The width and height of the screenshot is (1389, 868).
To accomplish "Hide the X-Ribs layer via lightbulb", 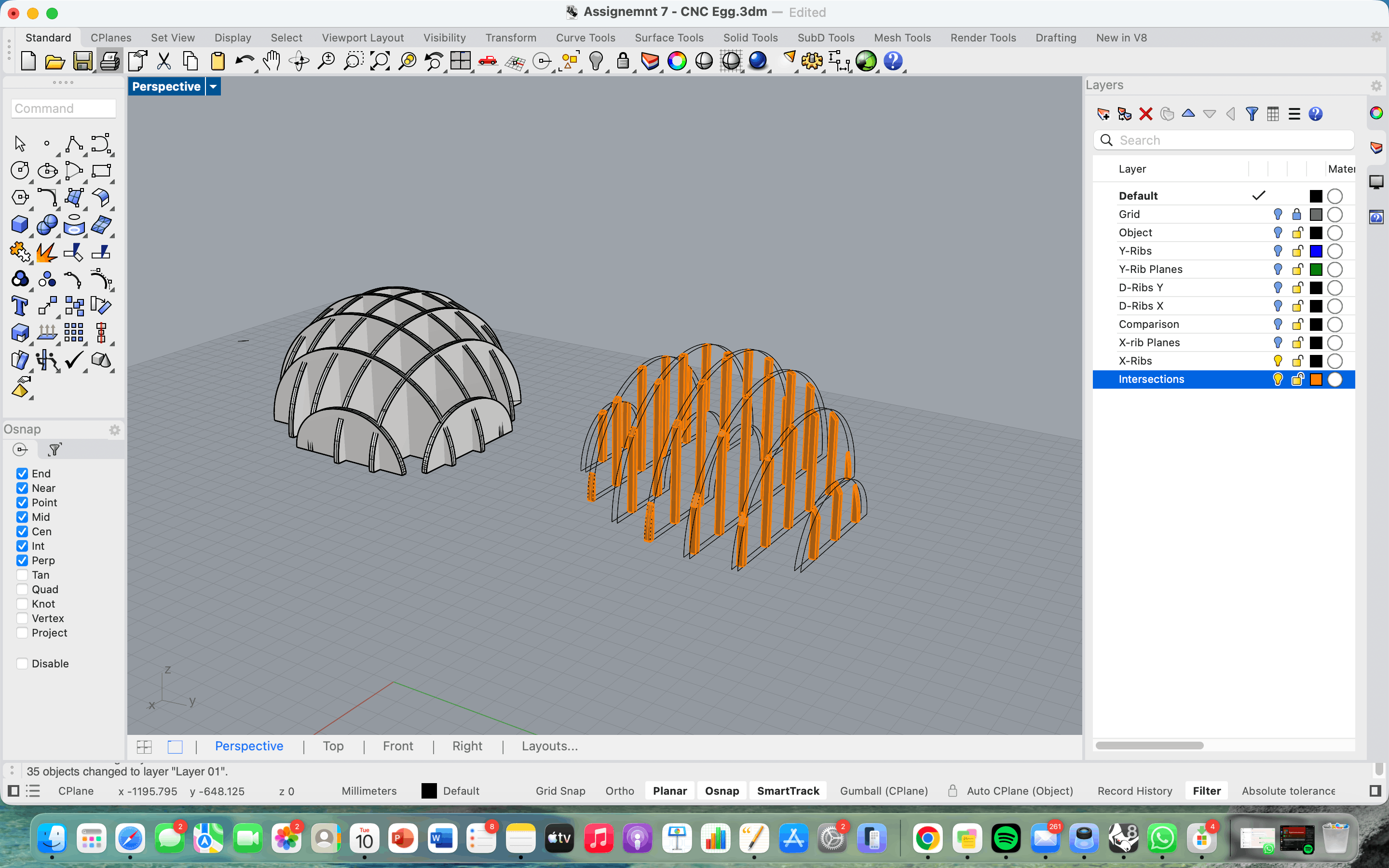I will tap(1278, 361).
